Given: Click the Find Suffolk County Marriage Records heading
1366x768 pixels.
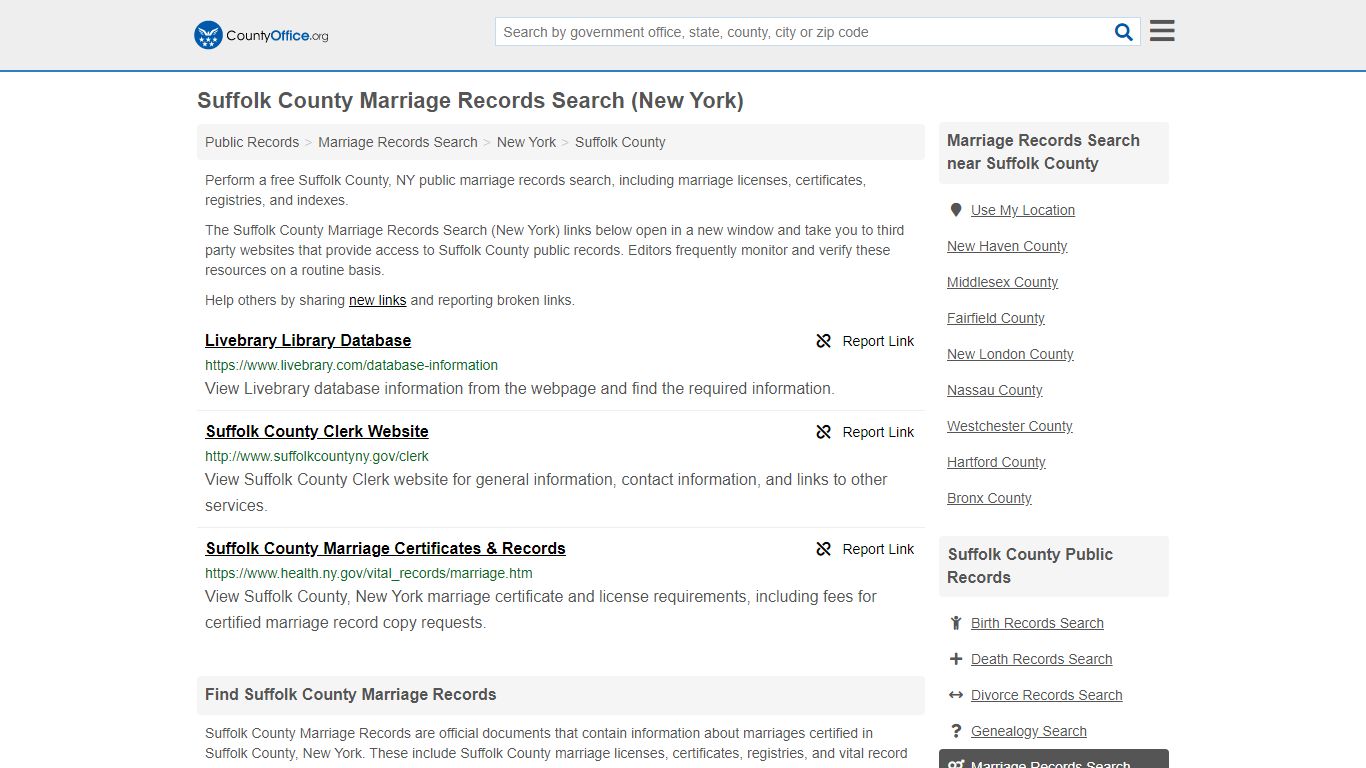Looking at the screenshot, I should [x=351, y=695].
